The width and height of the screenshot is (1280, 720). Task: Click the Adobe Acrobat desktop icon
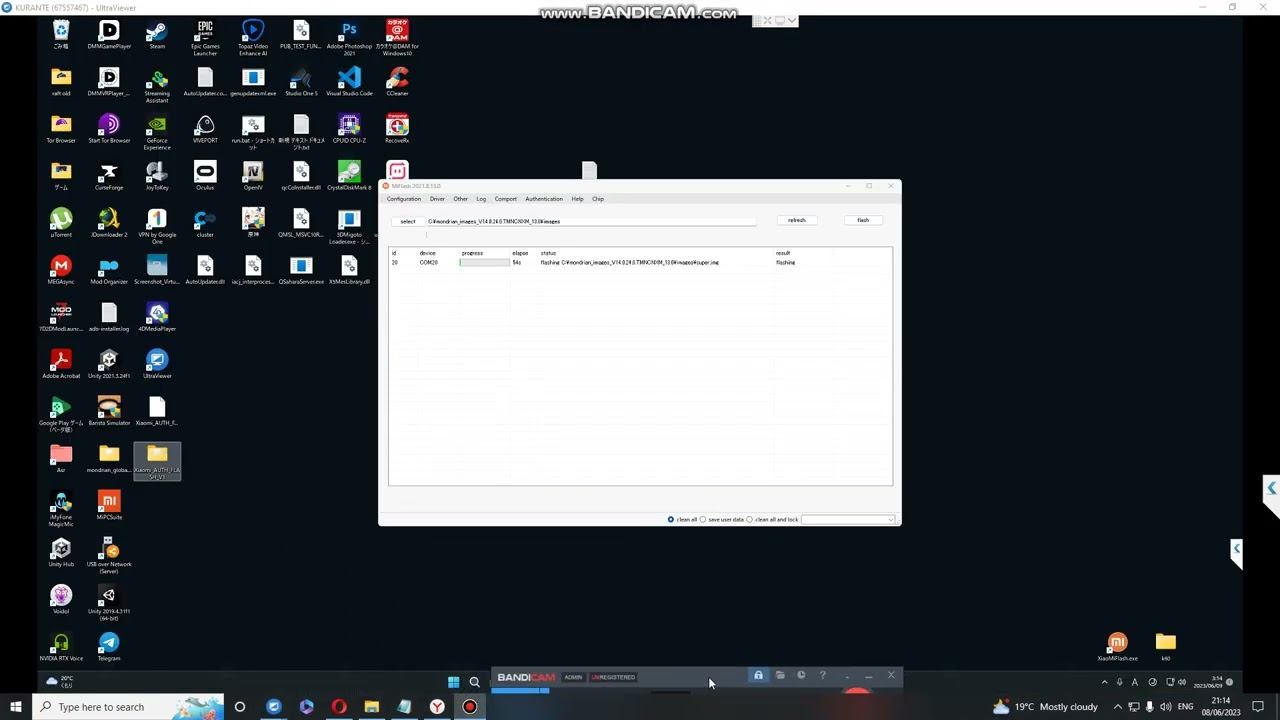click(x=61, y=364)
